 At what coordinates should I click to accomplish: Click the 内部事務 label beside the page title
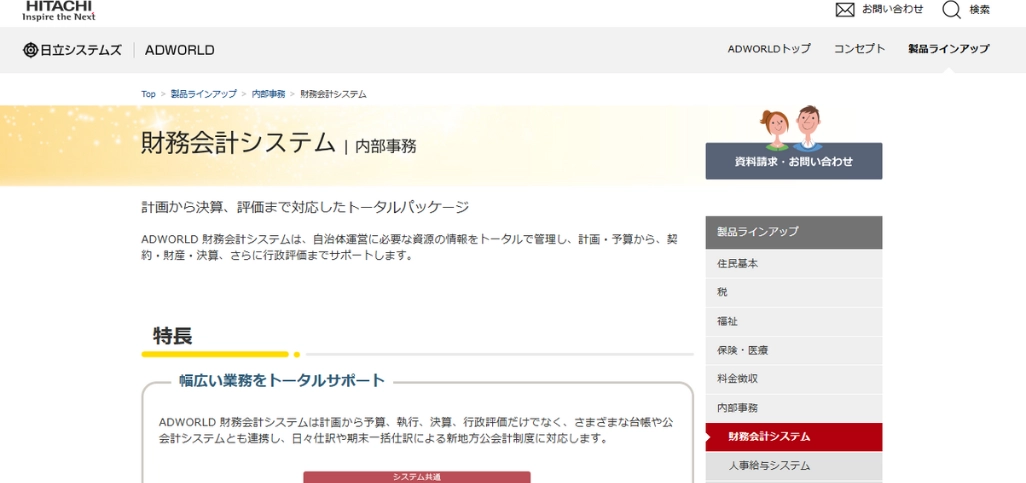pyautogui.click(x=385, y=147)
